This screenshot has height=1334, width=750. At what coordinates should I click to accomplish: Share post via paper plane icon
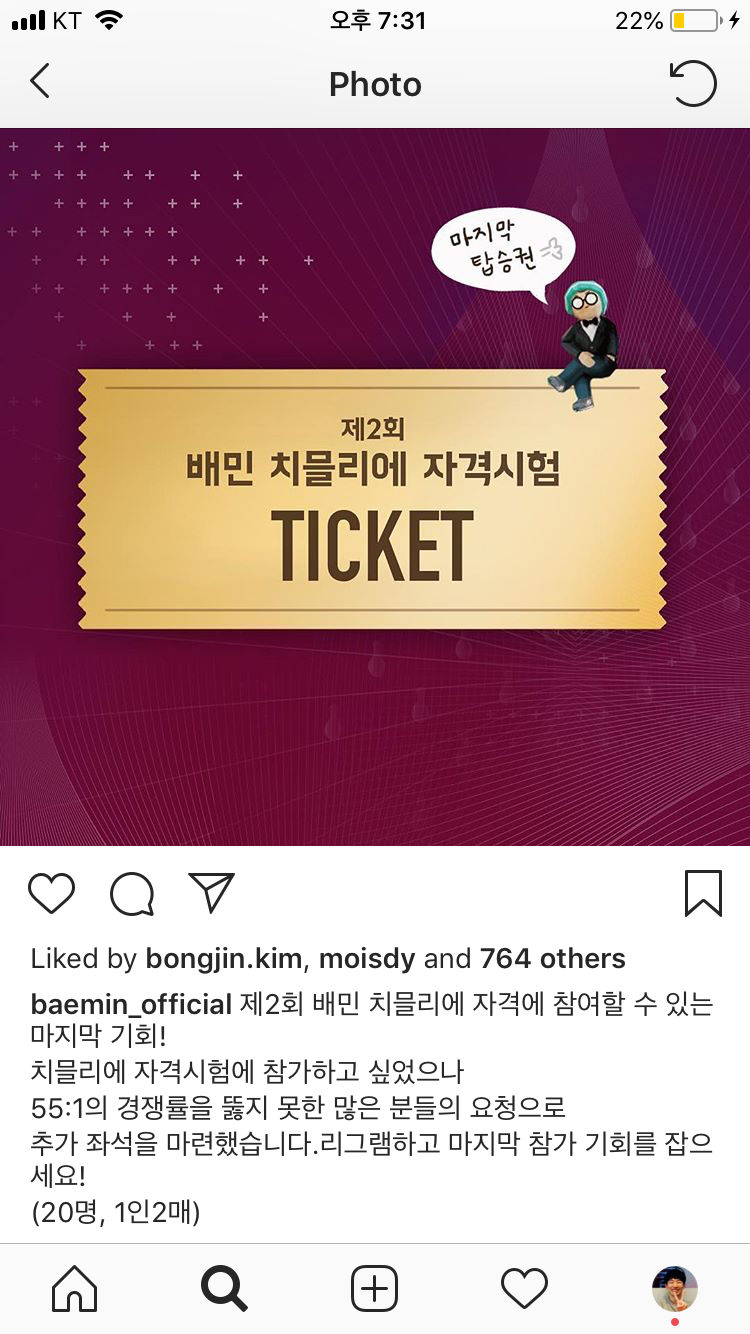pyautogui.click(x=211, y=892)
